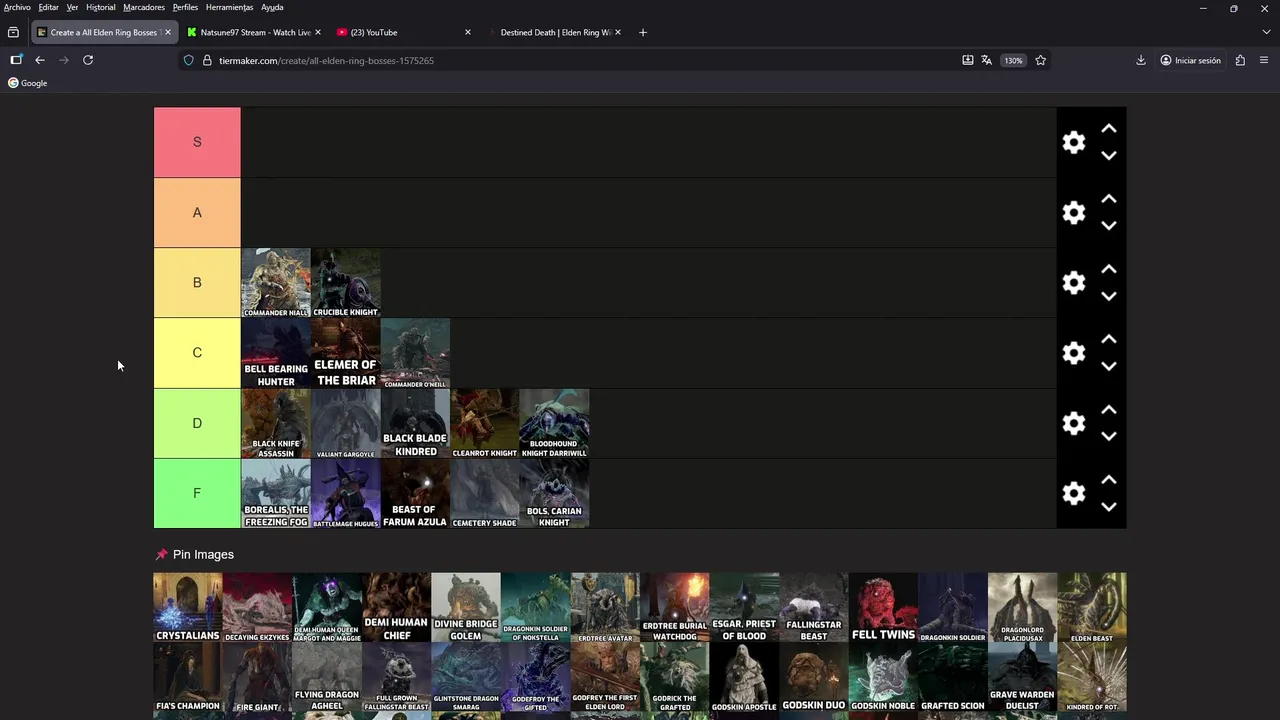
Task: Open the Ayuda menu
Action: pos(272,7)
